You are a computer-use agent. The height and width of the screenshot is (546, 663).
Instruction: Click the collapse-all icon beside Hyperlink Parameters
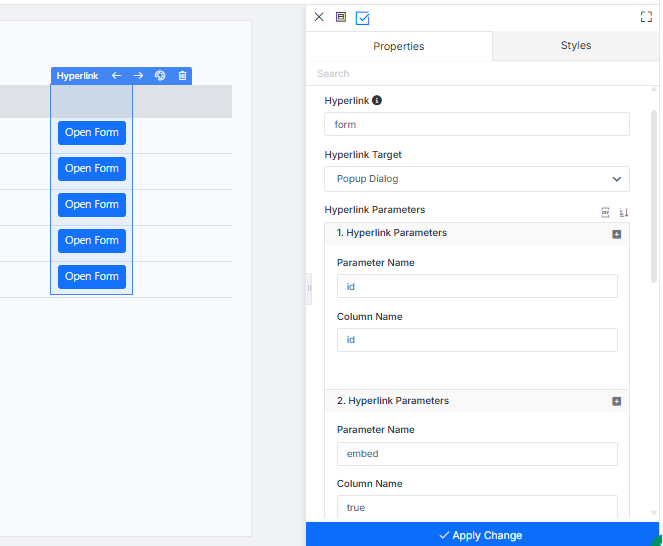605,212
